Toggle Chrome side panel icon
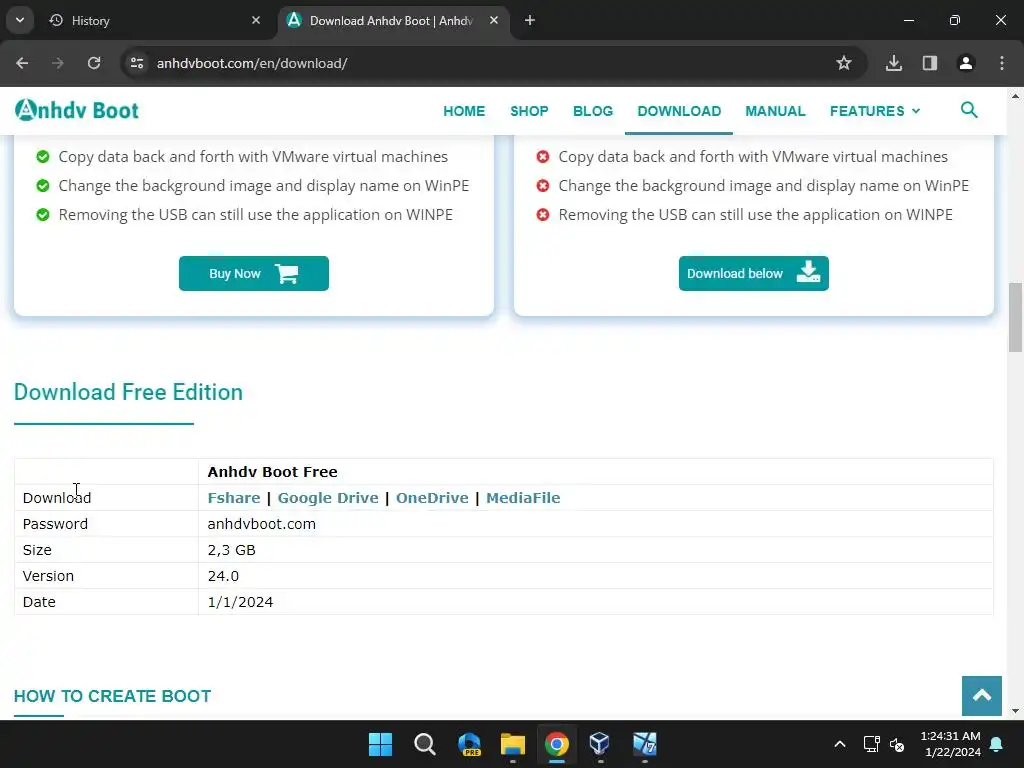Viewport: 1024px width, 768px height. point(930,63)
